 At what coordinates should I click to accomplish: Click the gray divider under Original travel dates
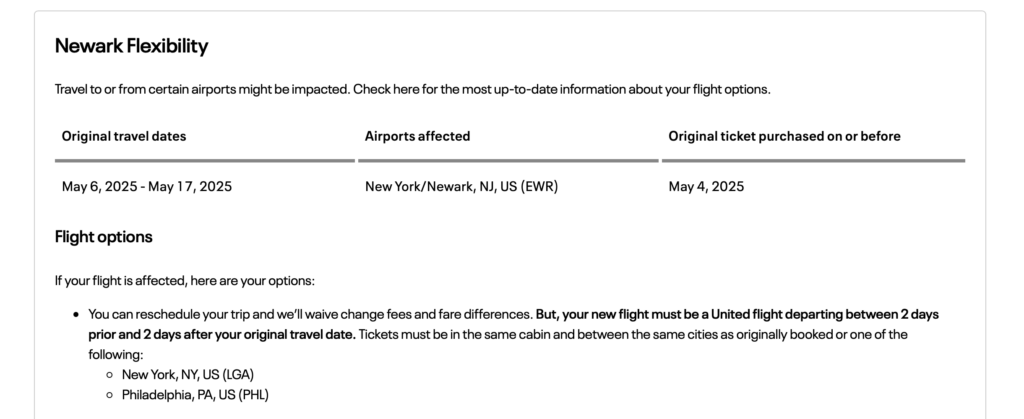click(x=205, y=161)
